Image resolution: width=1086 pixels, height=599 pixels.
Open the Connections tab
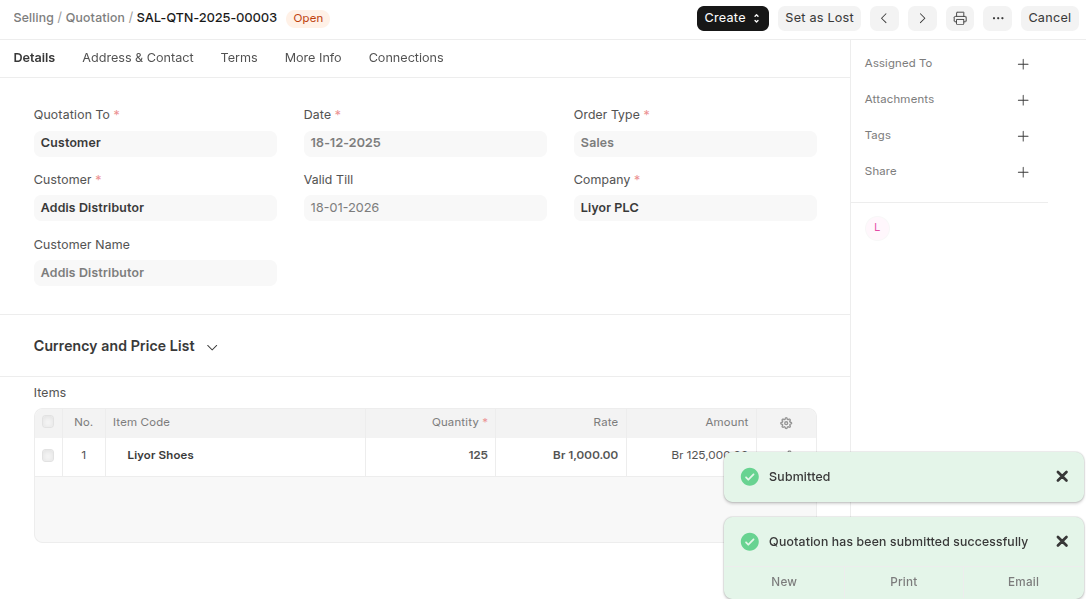point(406,58)
